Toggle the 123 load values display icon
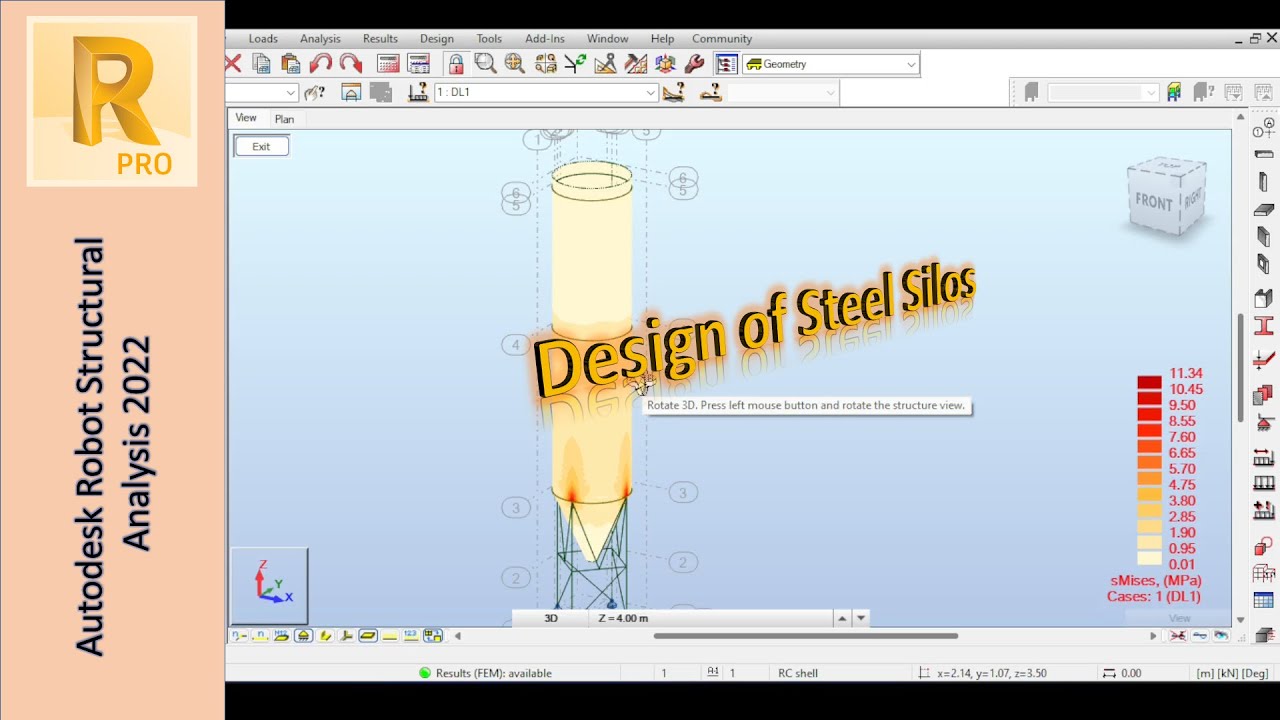Image resolution: width=1280 pixels, height=720 pixels. (411, 636)
